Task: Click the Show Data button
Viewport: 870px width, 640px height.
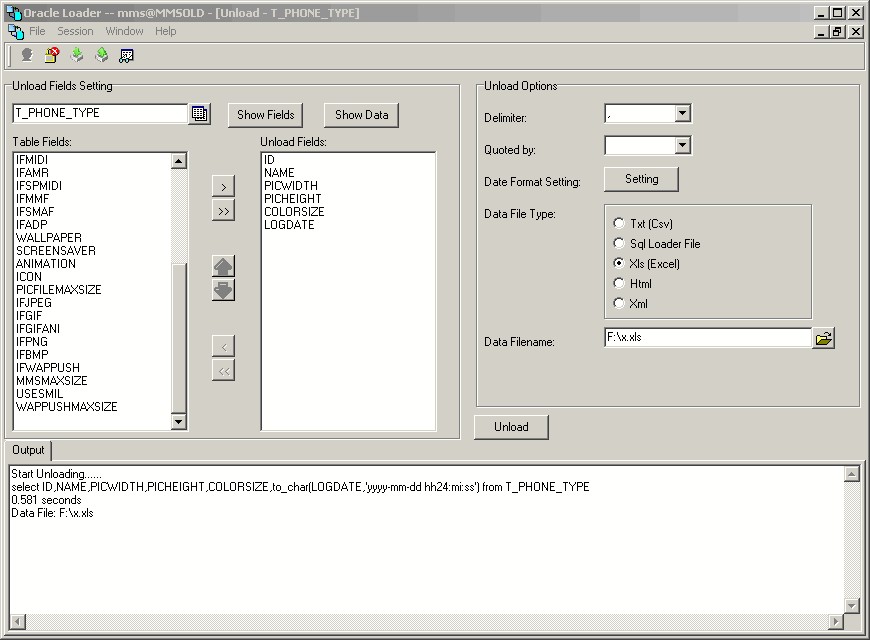Action: point(361,115)
